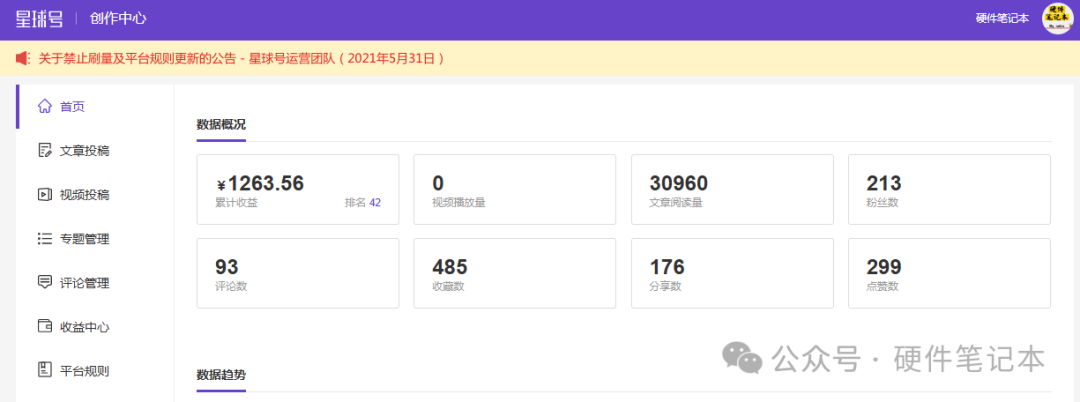This screenshot has width=1080, height=402.
Task: Go to 文章投稿 in sidebar
Action: coord(84,151)
